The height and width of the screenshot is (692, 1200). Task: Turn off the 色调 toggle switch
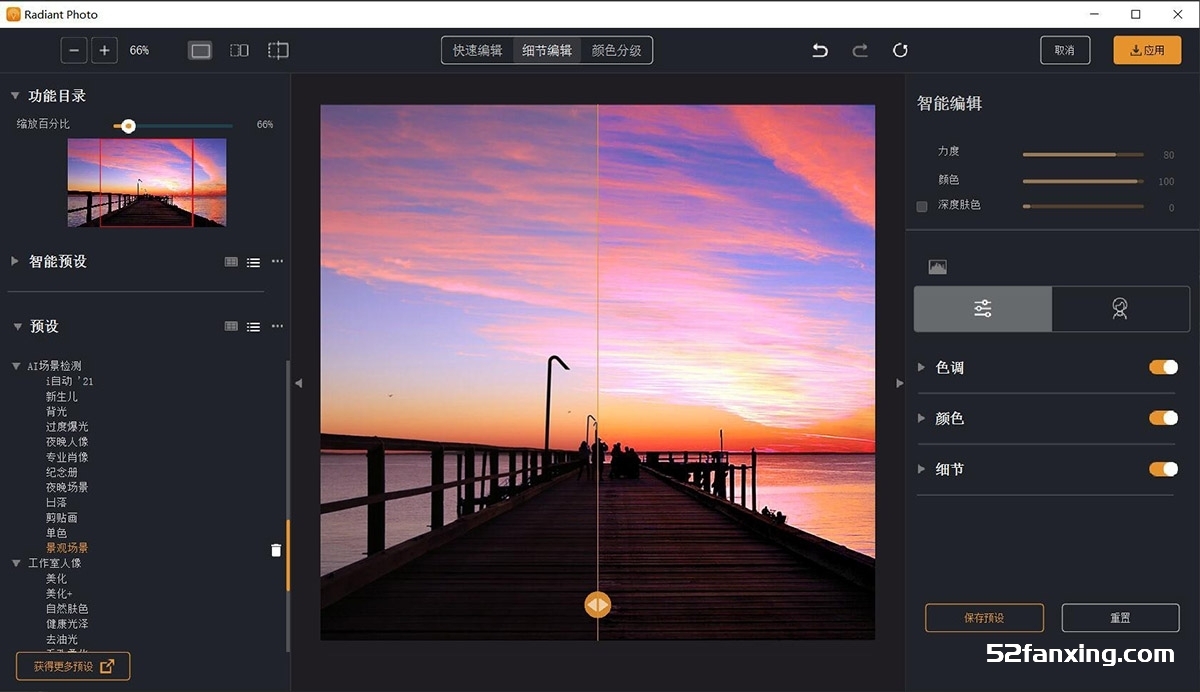1163,367
